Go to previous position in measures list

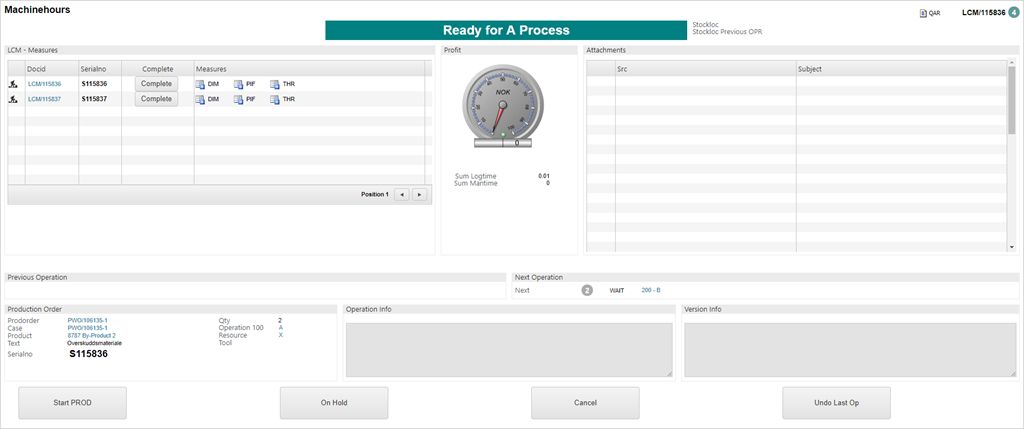tap(401, 194)
